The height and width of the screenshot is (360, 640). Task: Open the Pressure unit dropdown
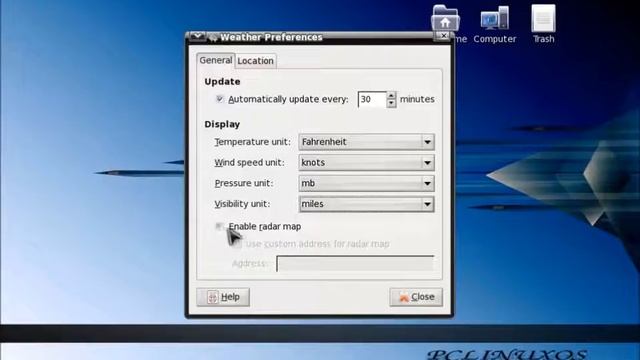point(366,183)
